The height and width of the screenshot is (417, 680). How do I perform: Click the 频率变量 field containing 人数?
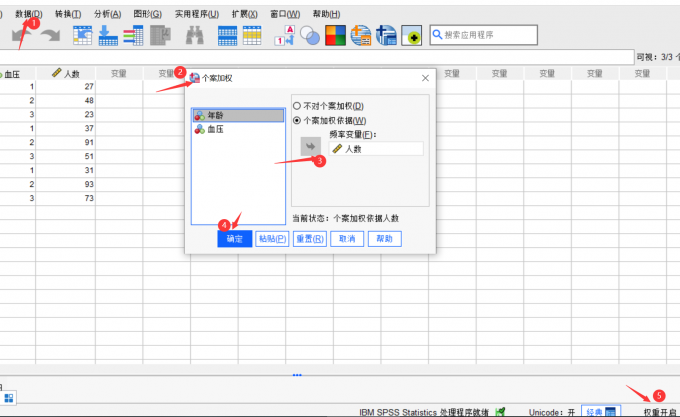click(x=376, y=148)
